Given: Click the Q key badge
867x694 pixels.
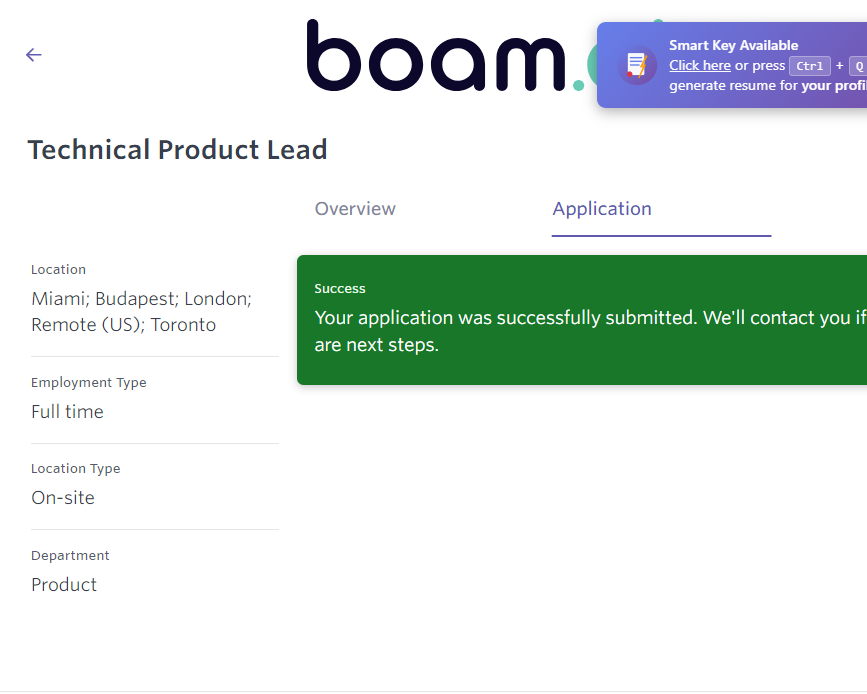Looking at the screenshot, I should (858, 66).
